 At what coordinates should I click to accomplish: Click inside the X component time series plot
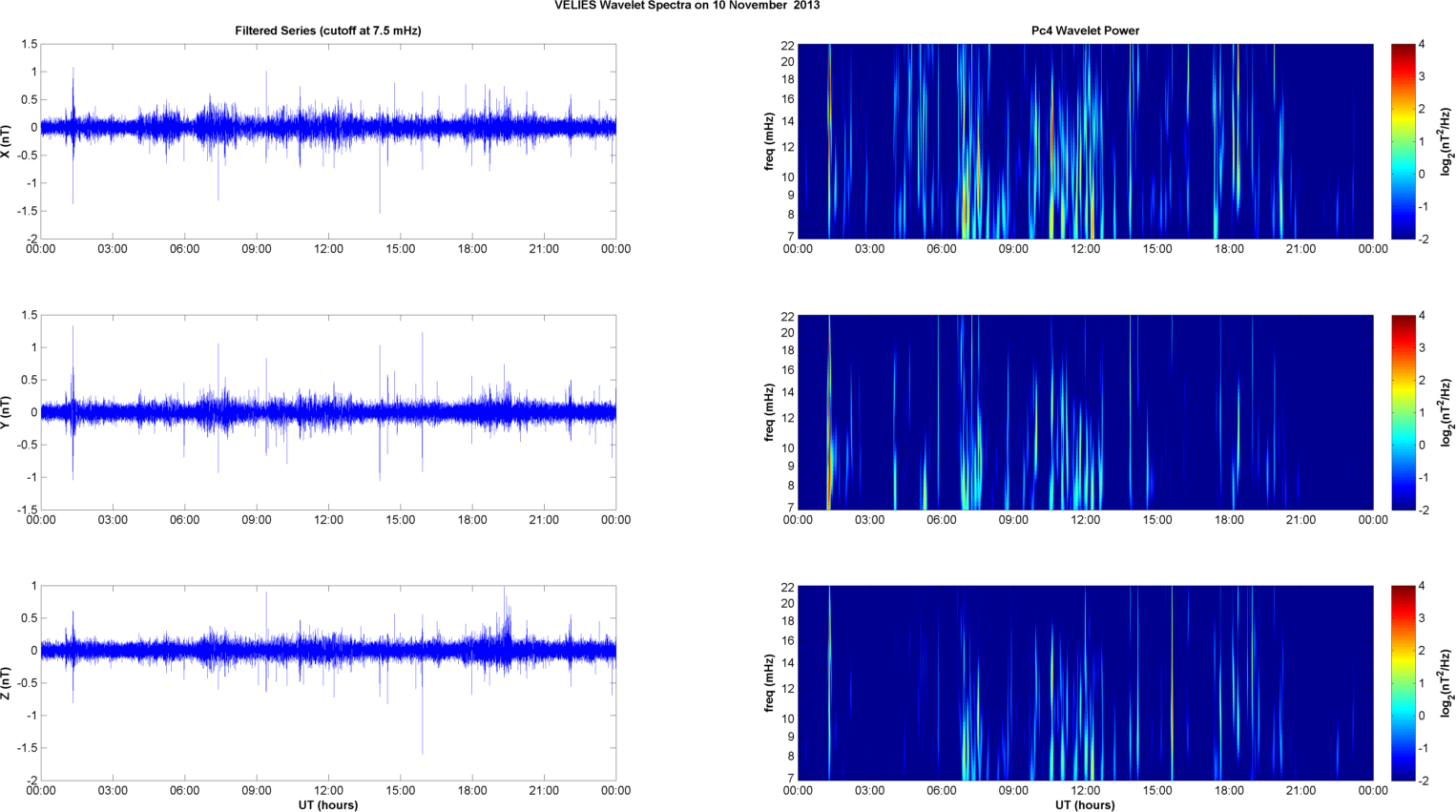328,141
